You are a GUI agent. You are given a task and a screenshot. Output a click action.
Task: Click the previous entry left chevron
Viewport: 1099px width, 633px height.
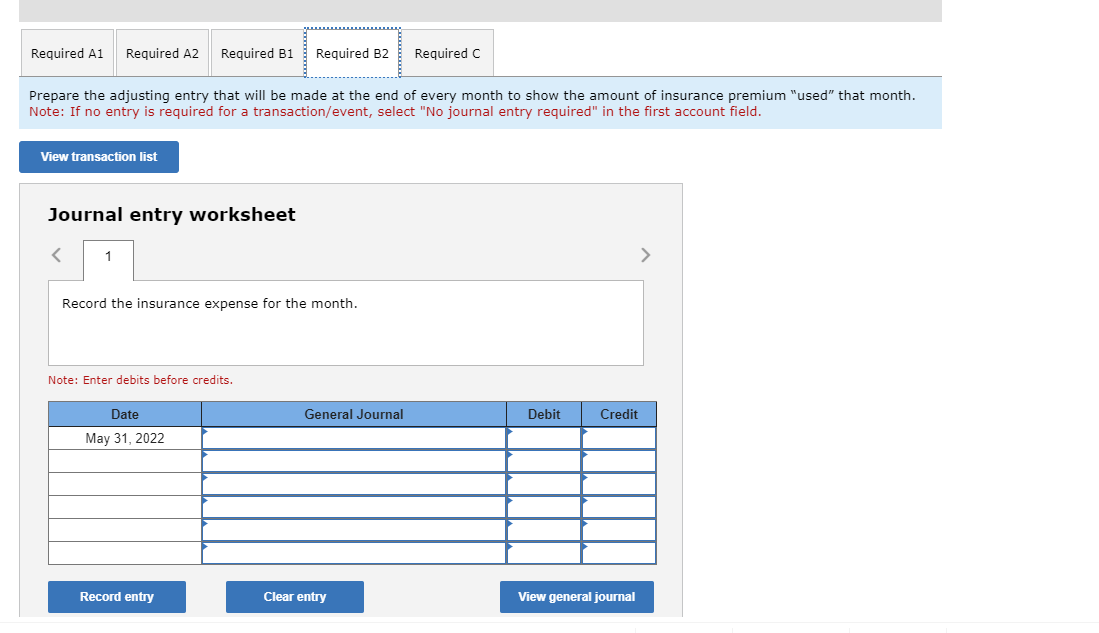coord(57,255)
